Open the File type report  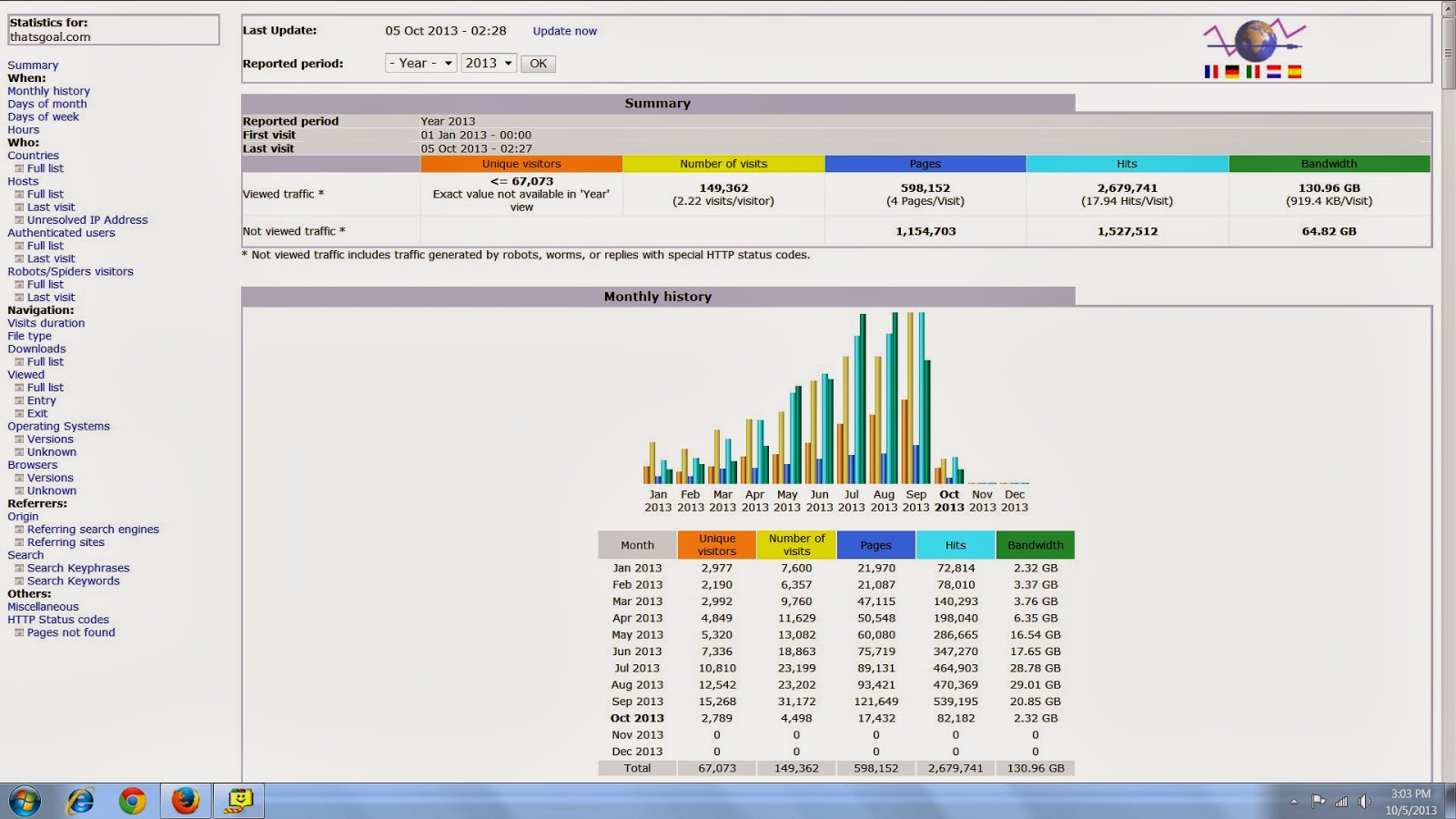(30, 336)
